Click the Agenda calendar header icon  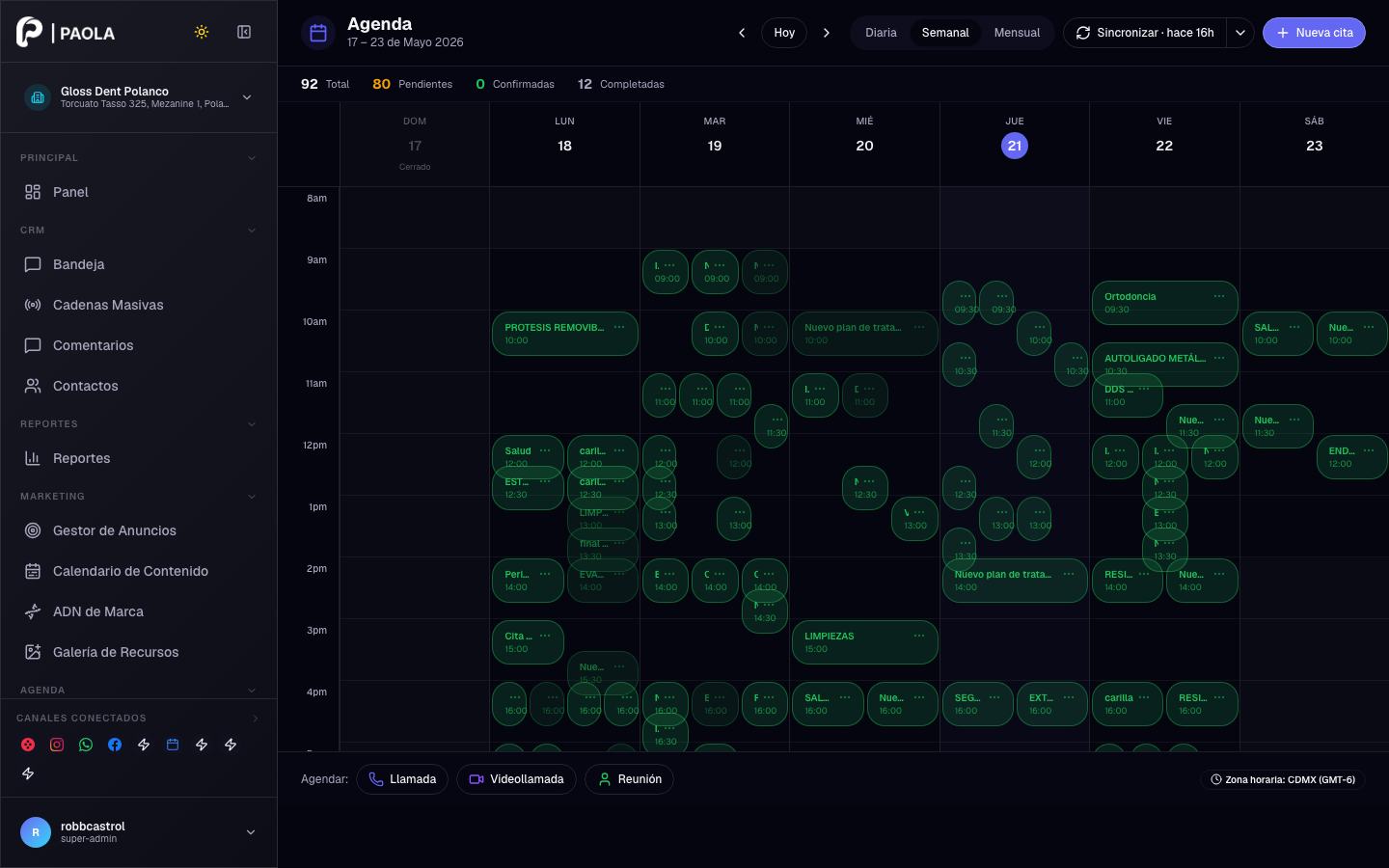point(318,33)
